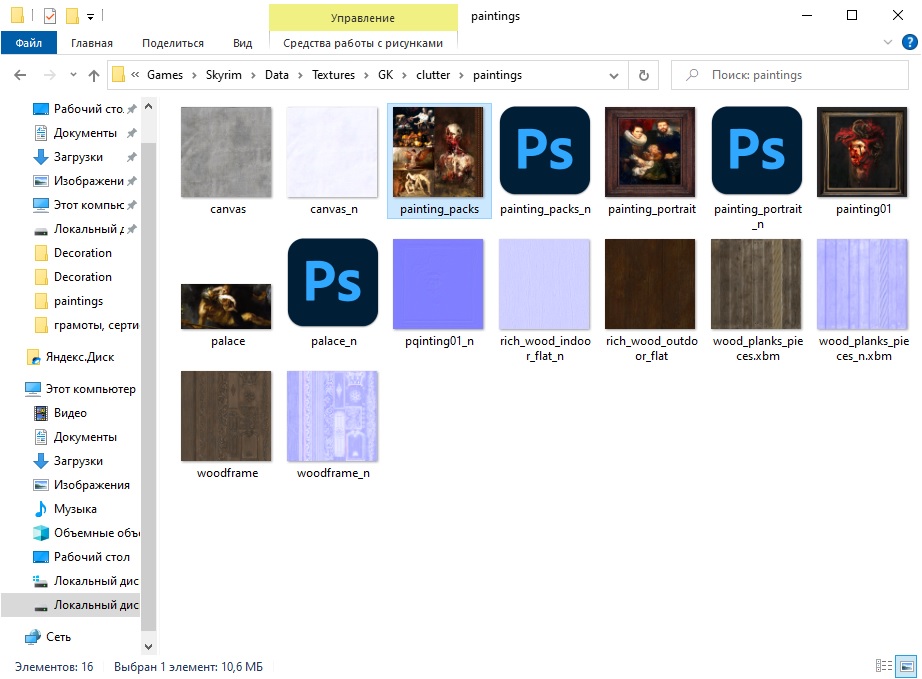Navigate to Skyrim in address path

223,75
